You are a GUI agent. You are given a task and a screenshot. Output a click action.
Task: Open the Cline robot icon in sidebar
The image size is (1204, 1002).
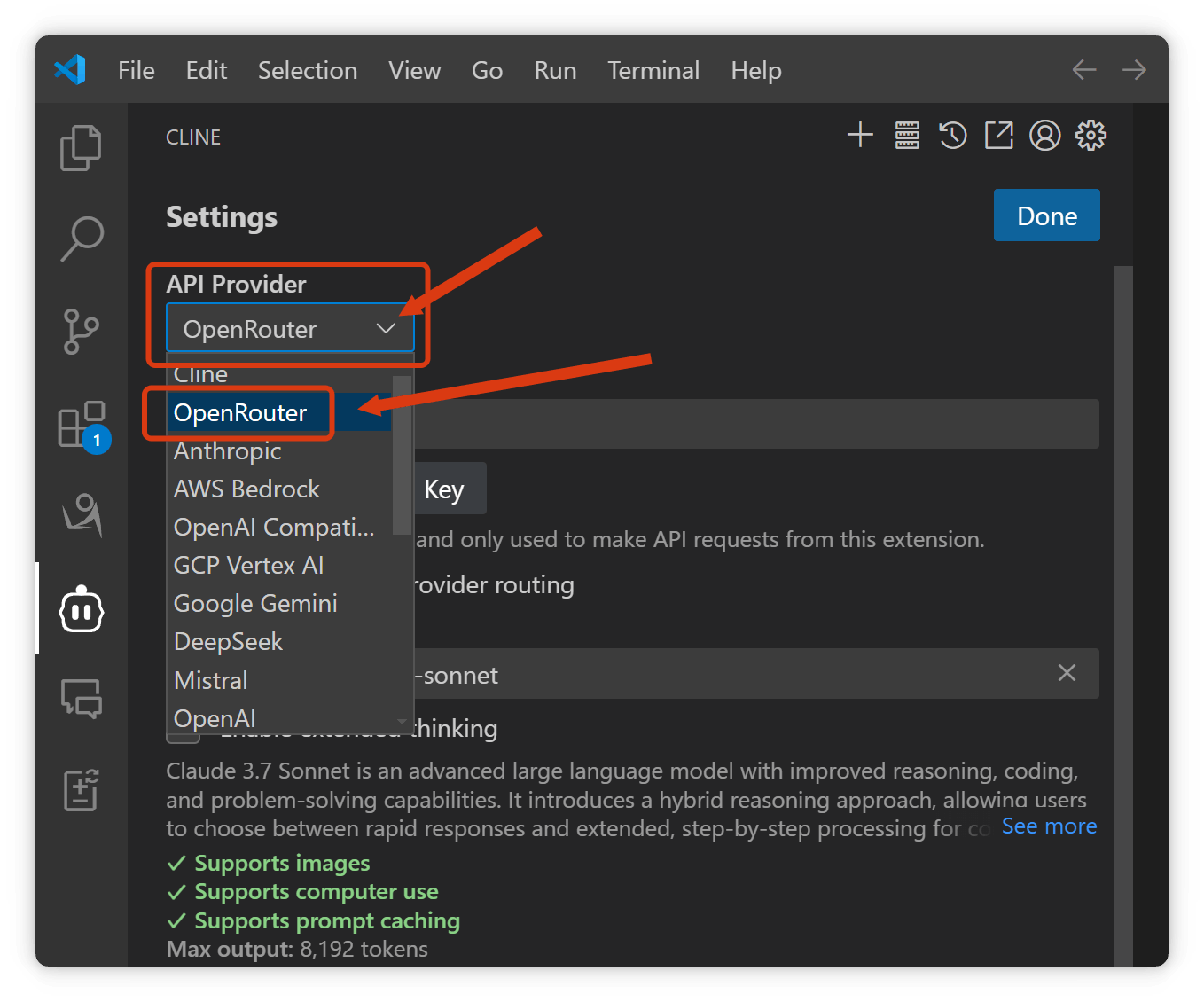82,609
